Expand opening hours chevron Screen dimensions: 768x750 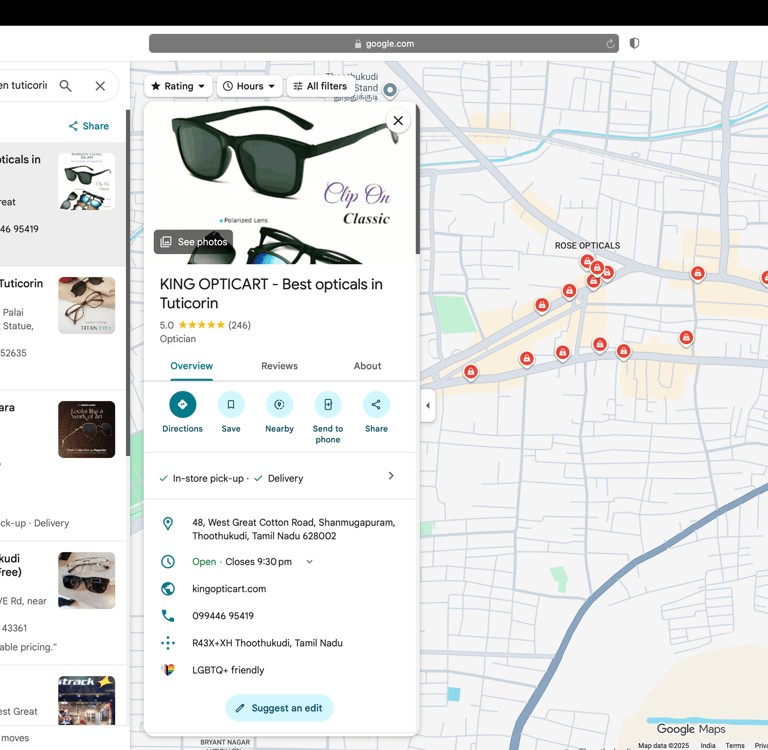(x=310, y=562)
